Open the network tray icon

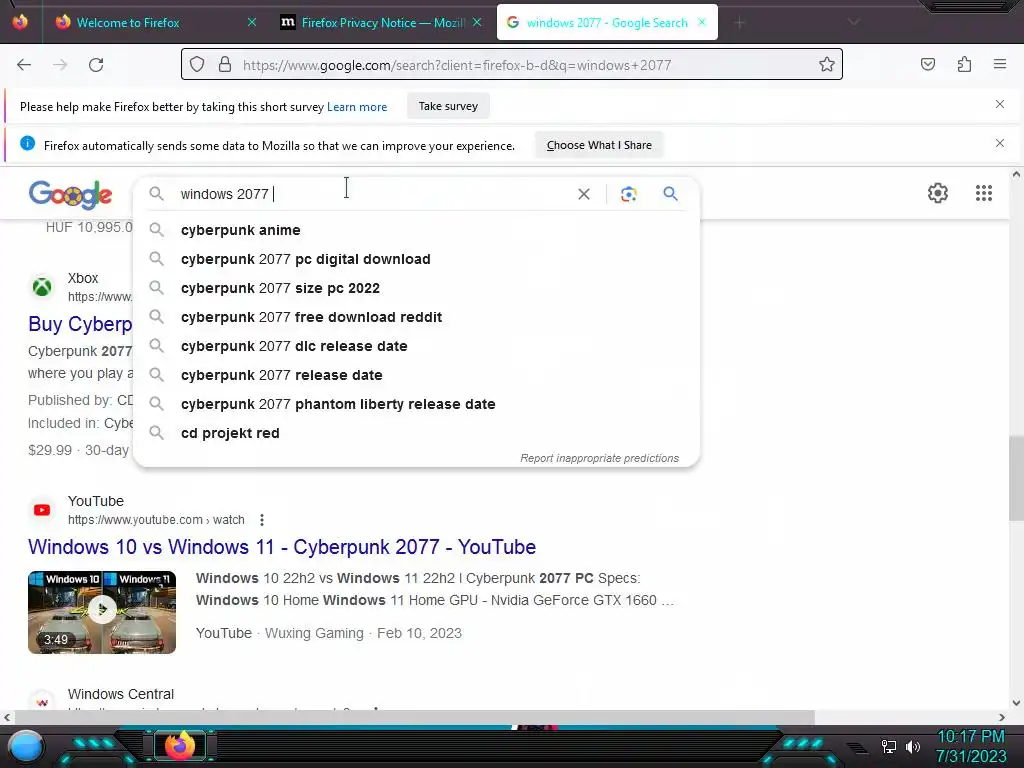pos(889,746)
